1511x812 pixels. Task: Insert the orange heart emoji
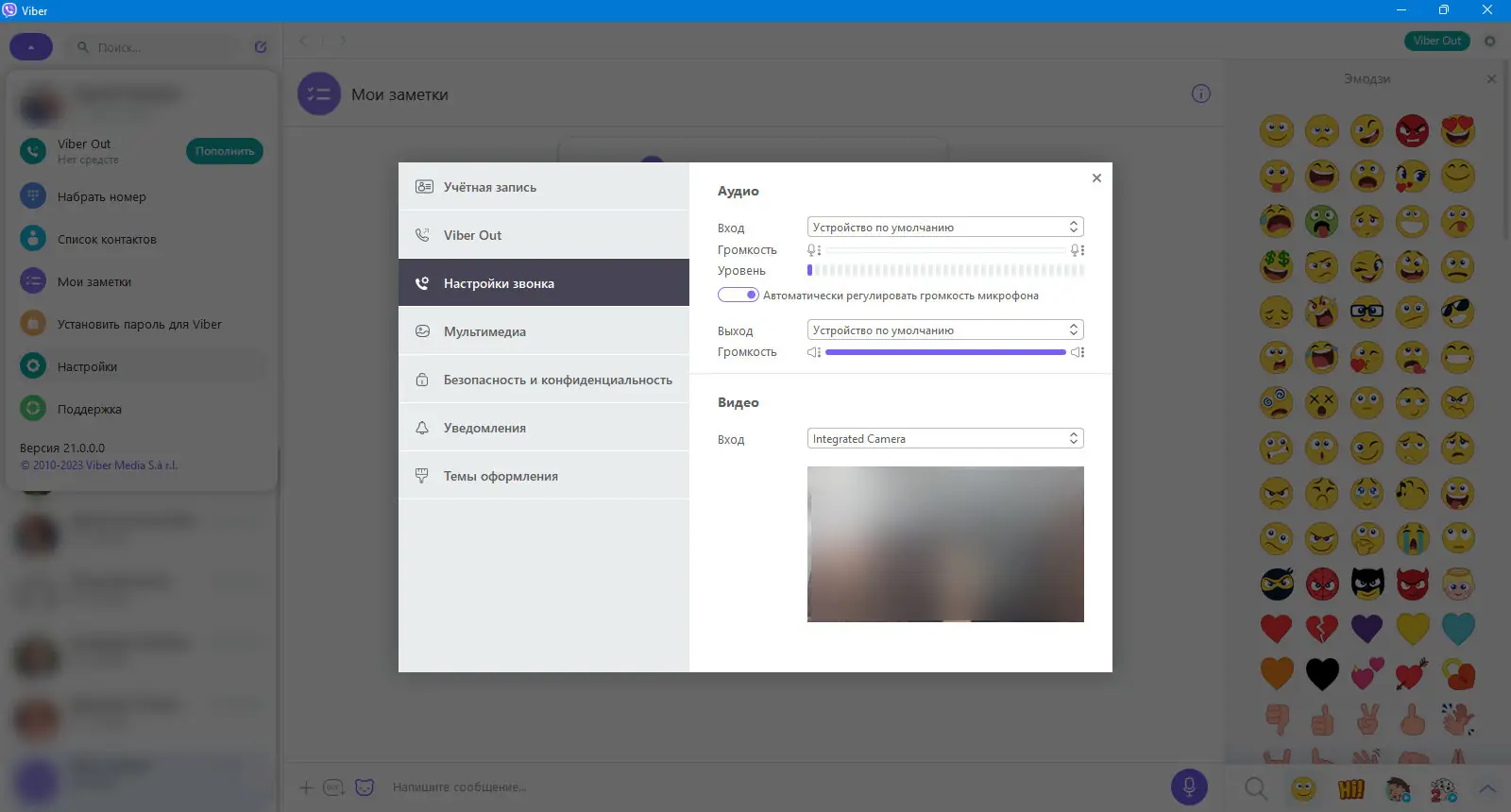click(1276, 674)
